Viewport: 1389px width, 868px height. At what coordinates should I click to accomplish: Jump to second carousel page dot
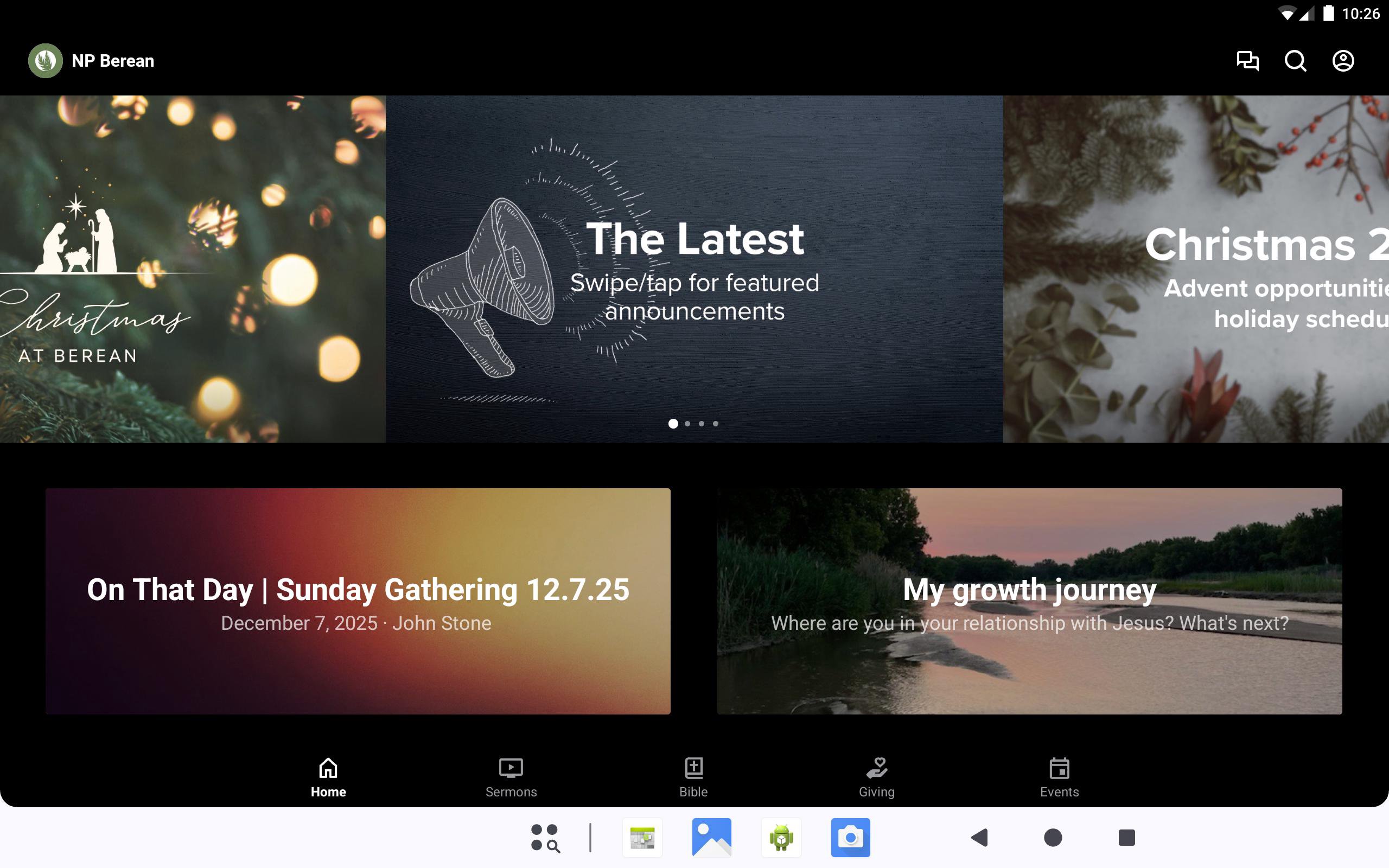[687, 424]
